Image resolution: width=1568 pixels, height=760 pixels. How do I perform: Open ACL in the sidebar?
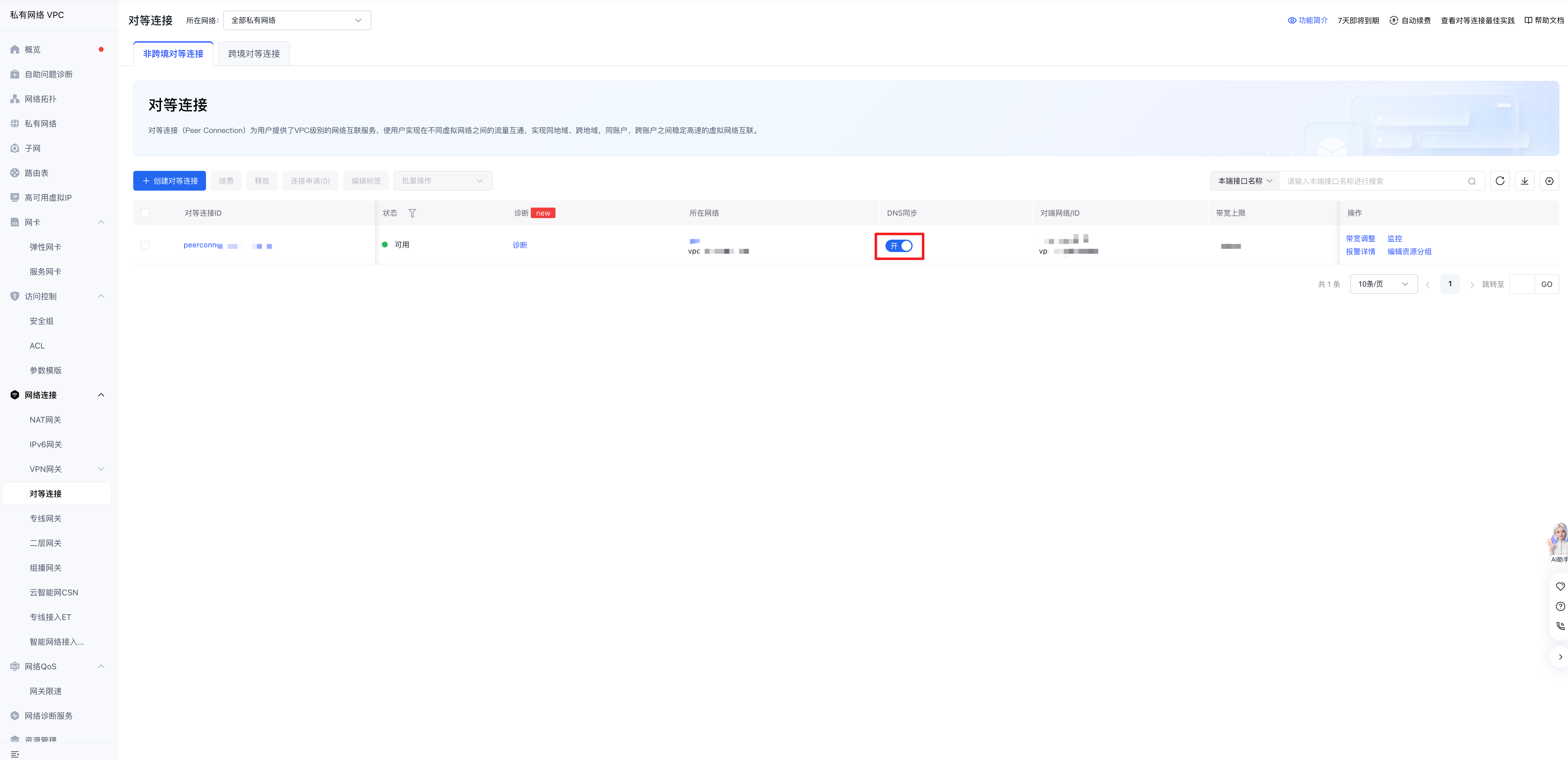[x=37, y=346]
